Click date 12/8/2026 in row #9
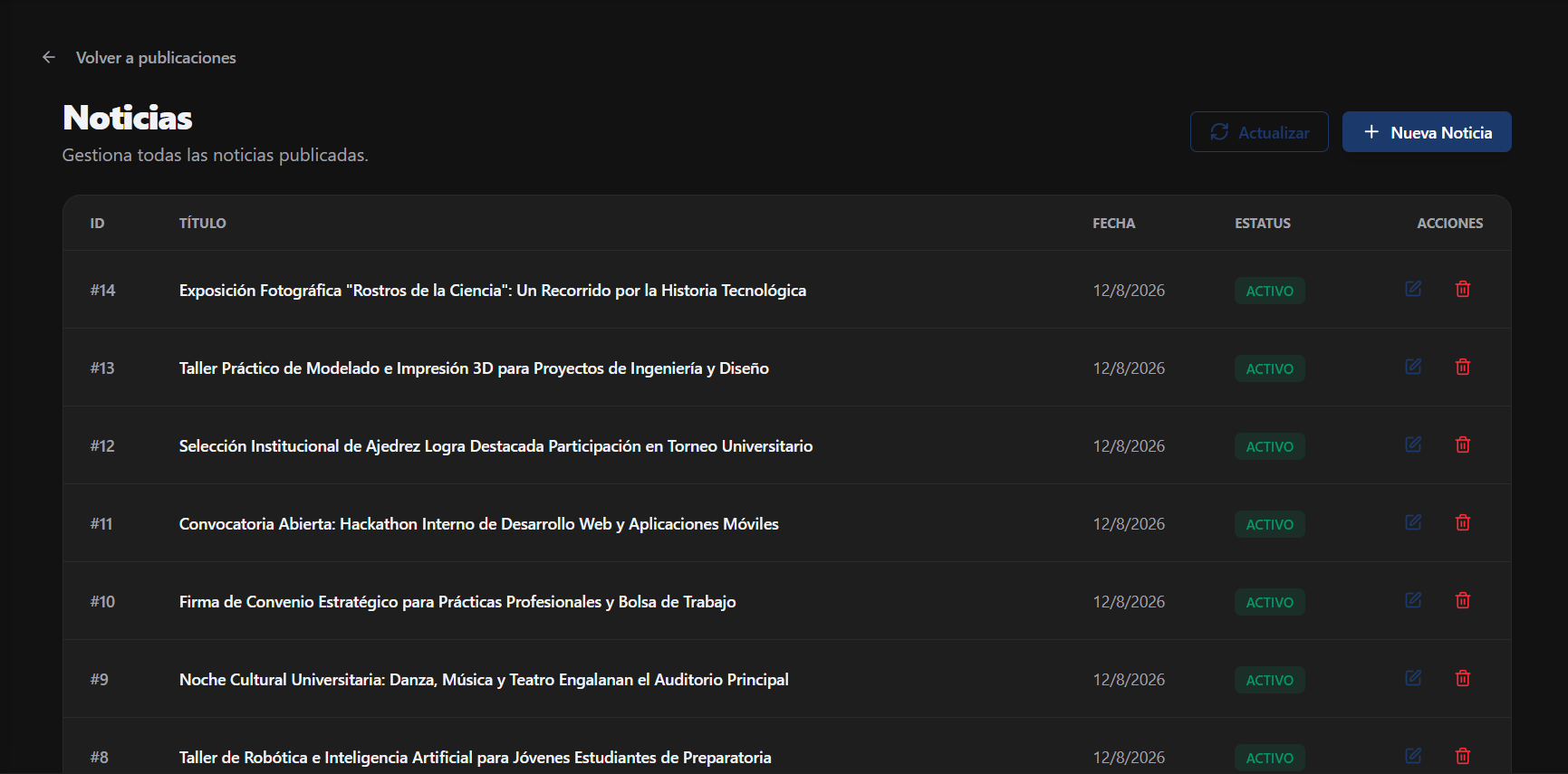Viewport: 1568px width, 774px height. [x=1129, y=680]
